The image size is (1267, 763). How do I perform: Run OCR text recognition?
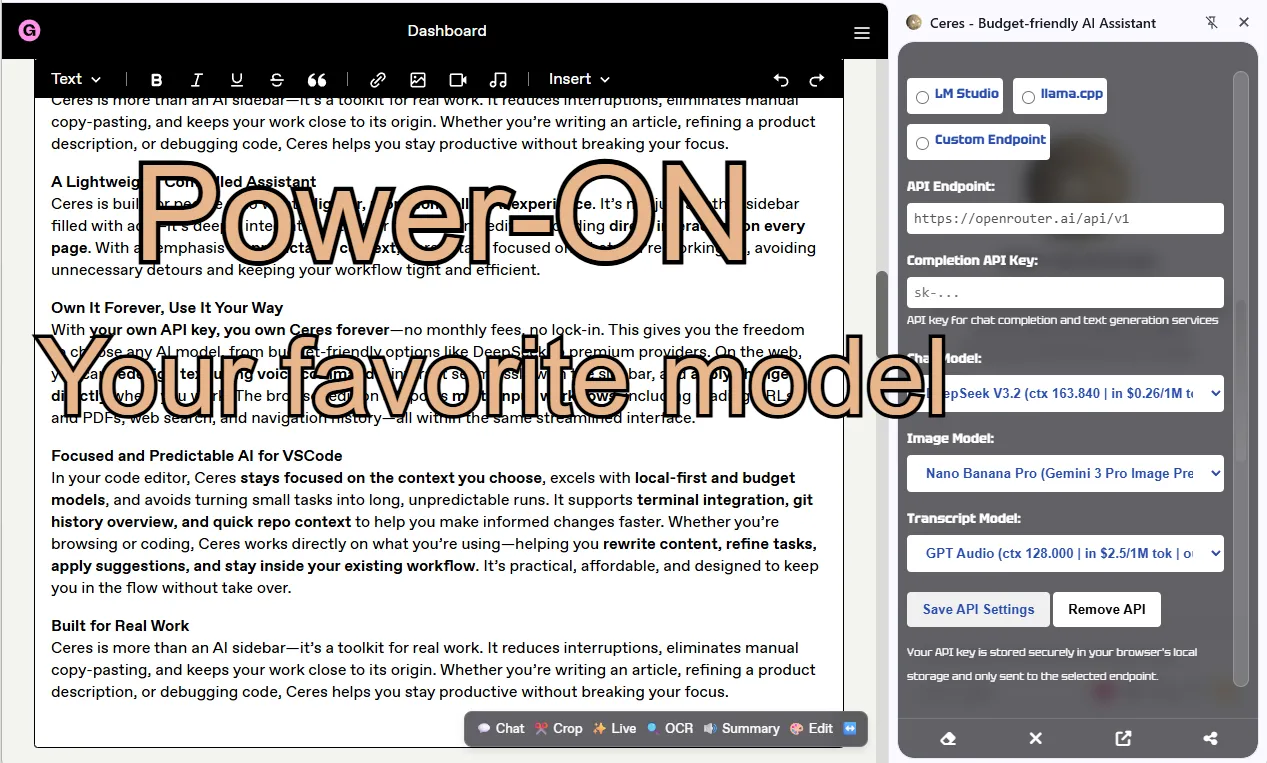670,728
